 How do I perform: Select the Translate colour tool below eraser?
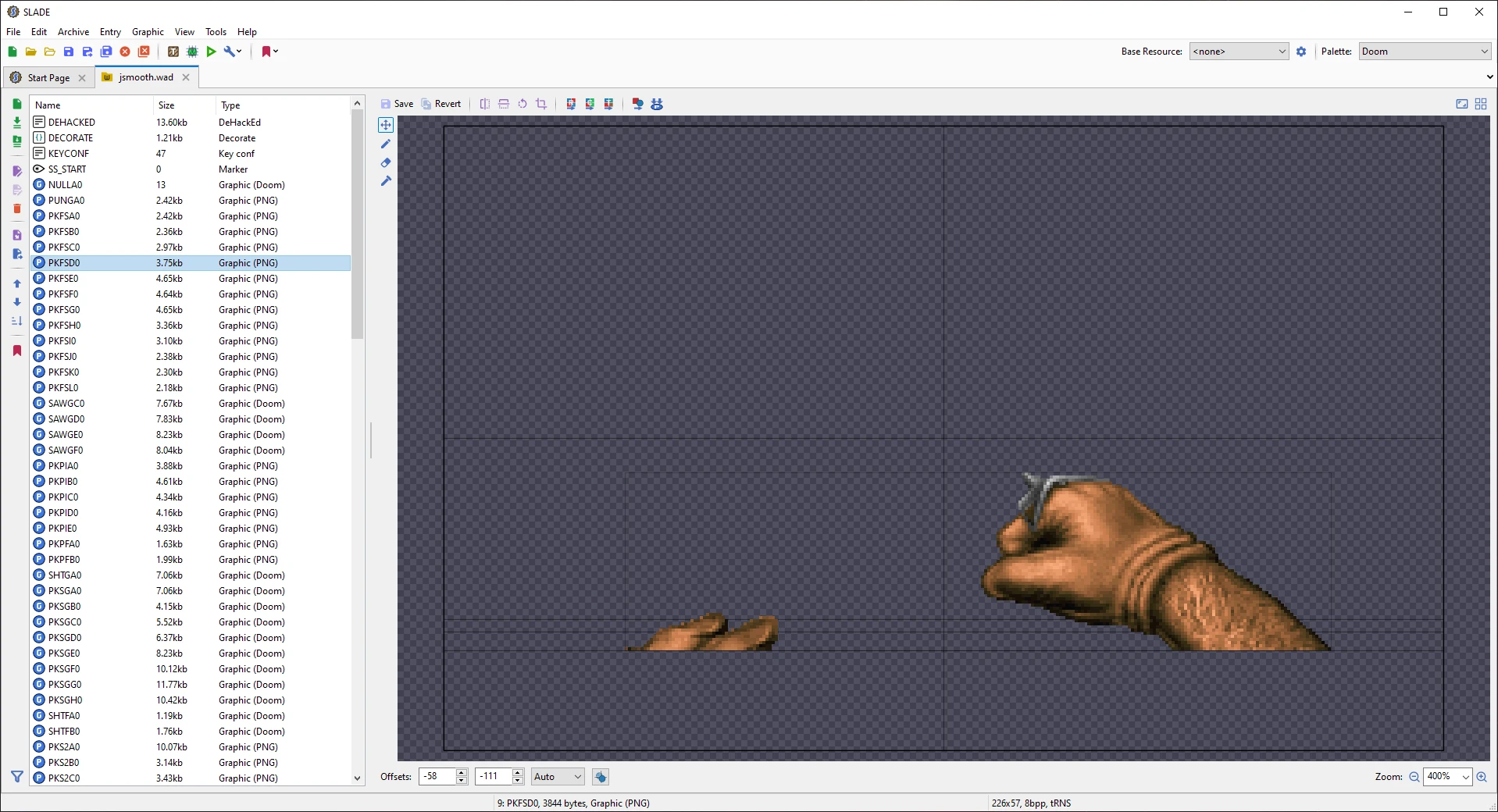click(x=386, y=181)
